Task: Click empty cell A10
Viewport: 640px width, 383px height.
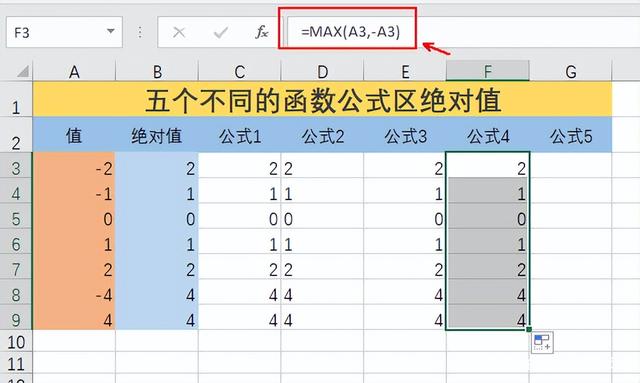Action: pos(74,341)
